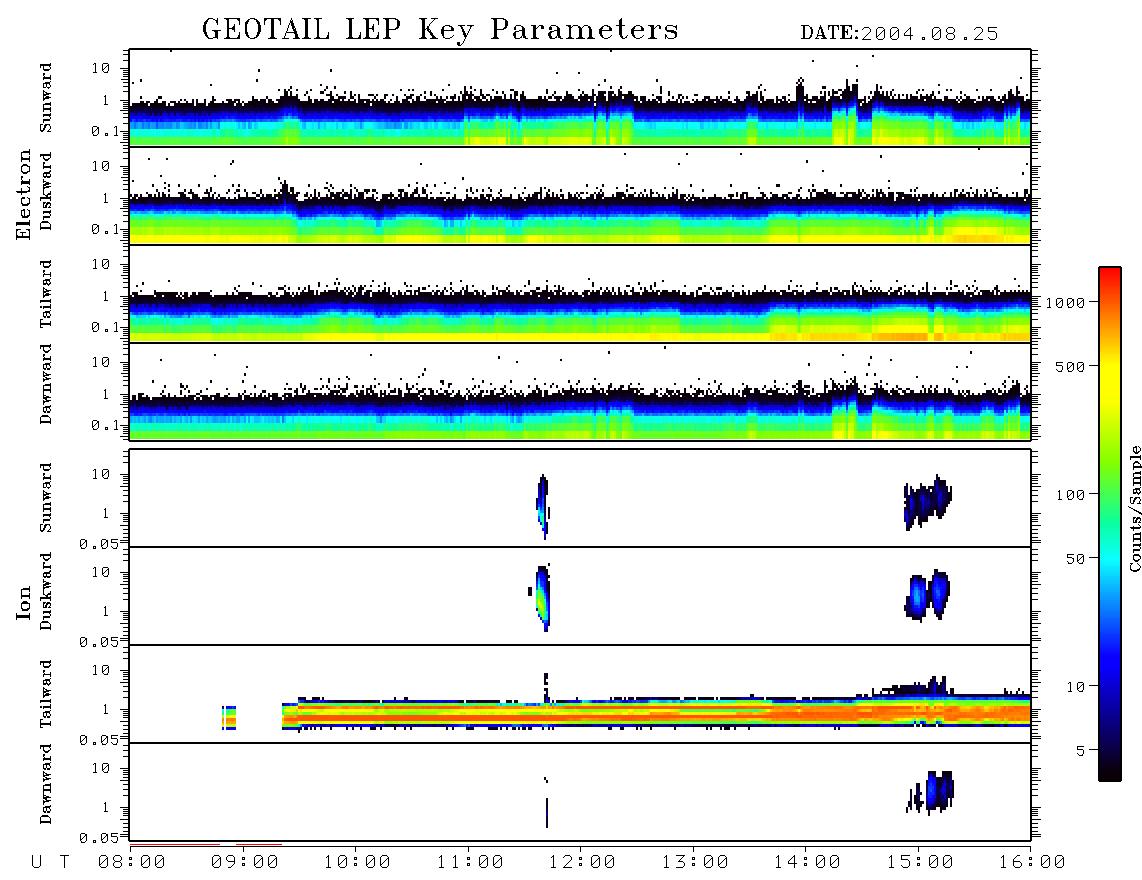The height and width of the screenshot is (880, 1142).
Task: Click the Ion "Tailward" panel label
Action: click(46, 694)
